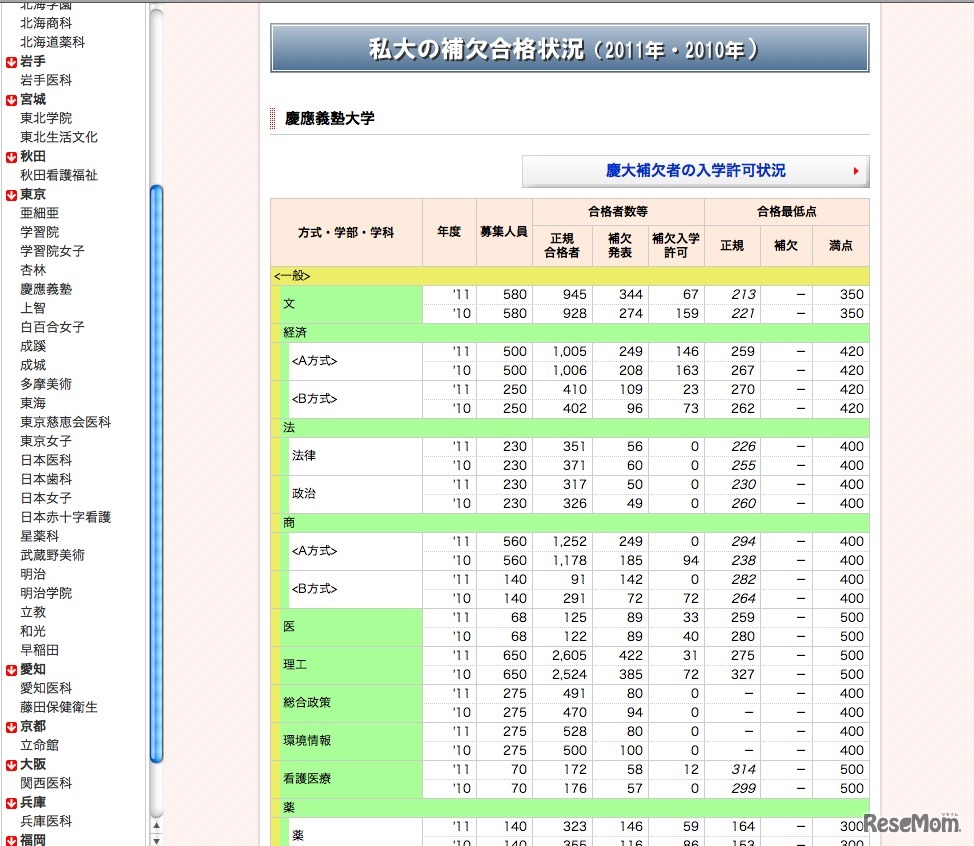Open 慶大補欠者の入学許可状況 page
Viewport: 974px width, 846px height.
point(694,171)
